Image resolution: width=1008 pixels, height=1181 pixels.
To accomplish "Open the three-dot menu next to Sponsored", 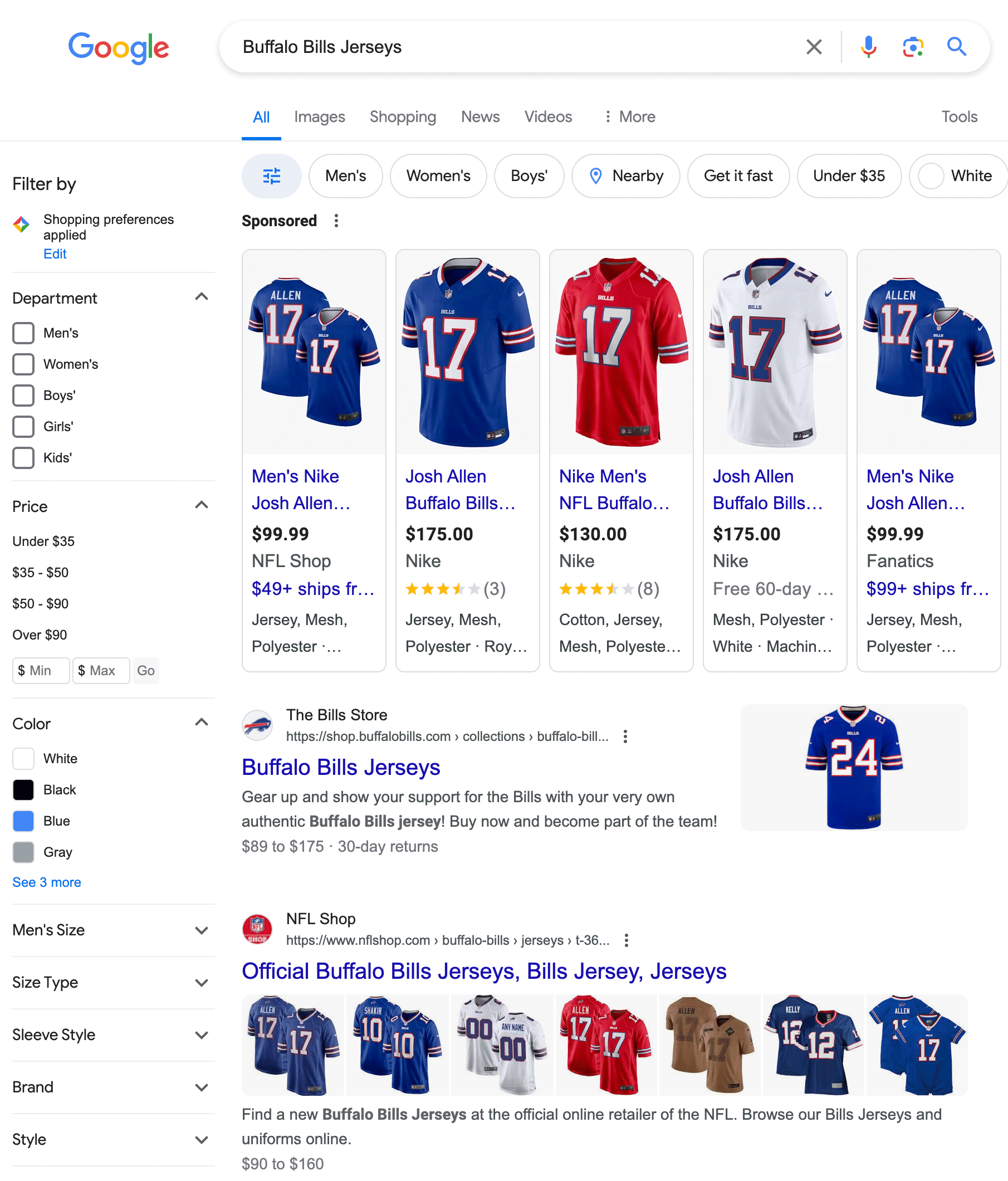I will pos(336,221).
